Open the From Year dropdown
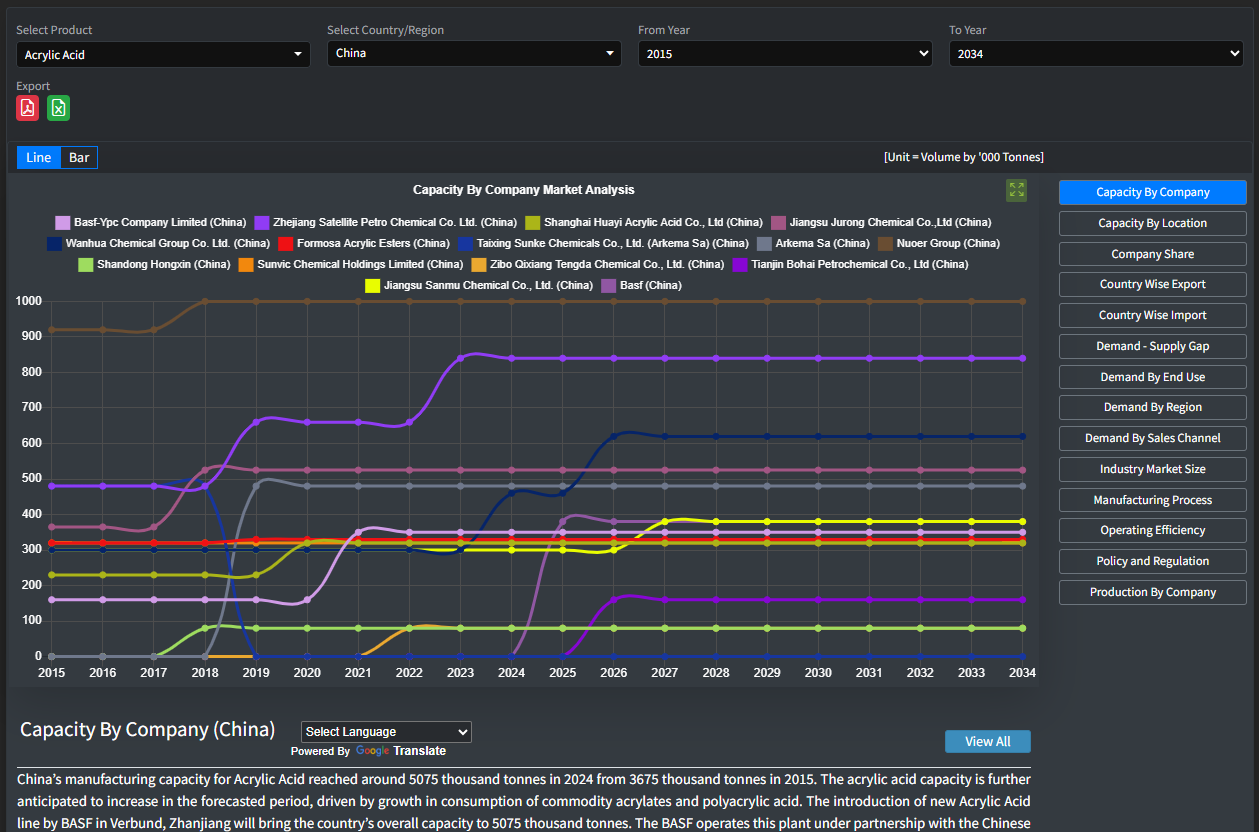The image size is (1259, 832). [785, 54]
